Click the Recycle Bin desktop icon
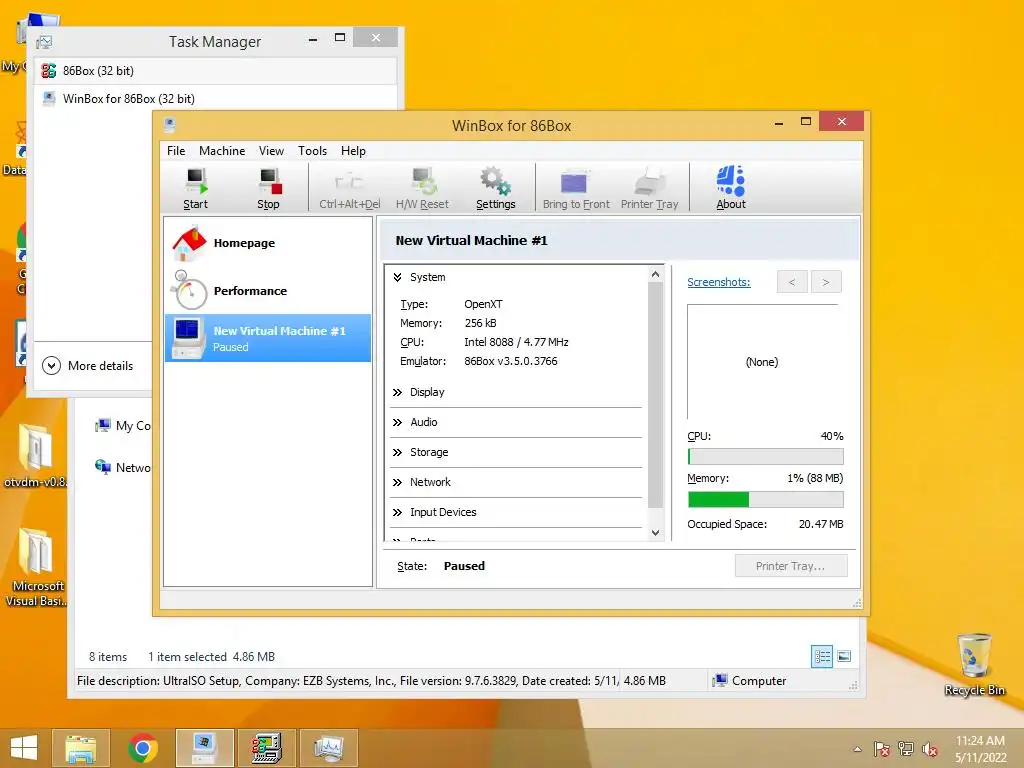 (x=974, y=665)
